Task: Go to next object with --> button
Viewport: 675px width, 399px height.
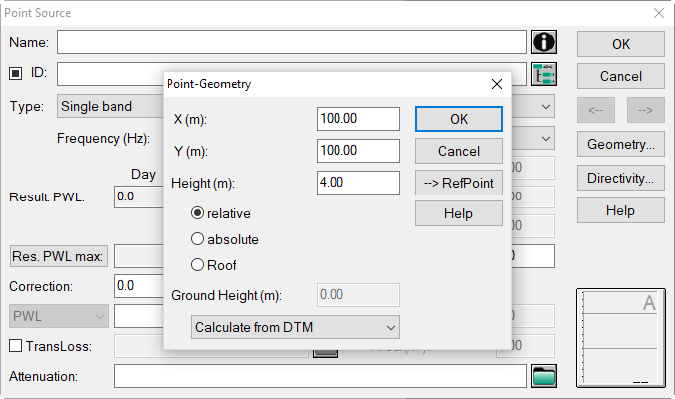Action: (x=646, y=110)
